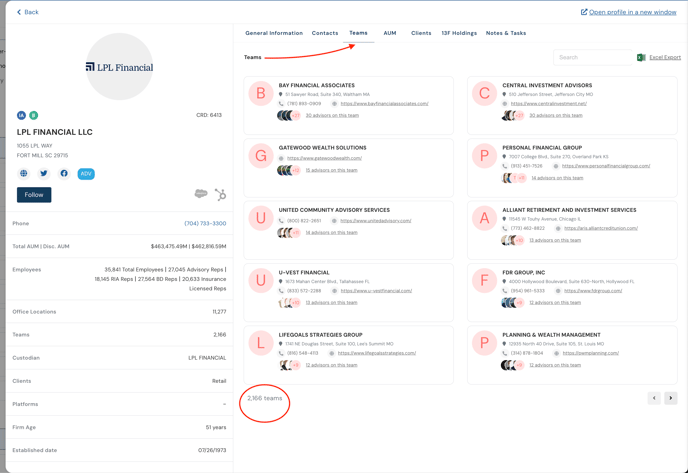Open Bay Financial Associates team avatar B
Screen dimensions: 688x473
coord(261,93)
